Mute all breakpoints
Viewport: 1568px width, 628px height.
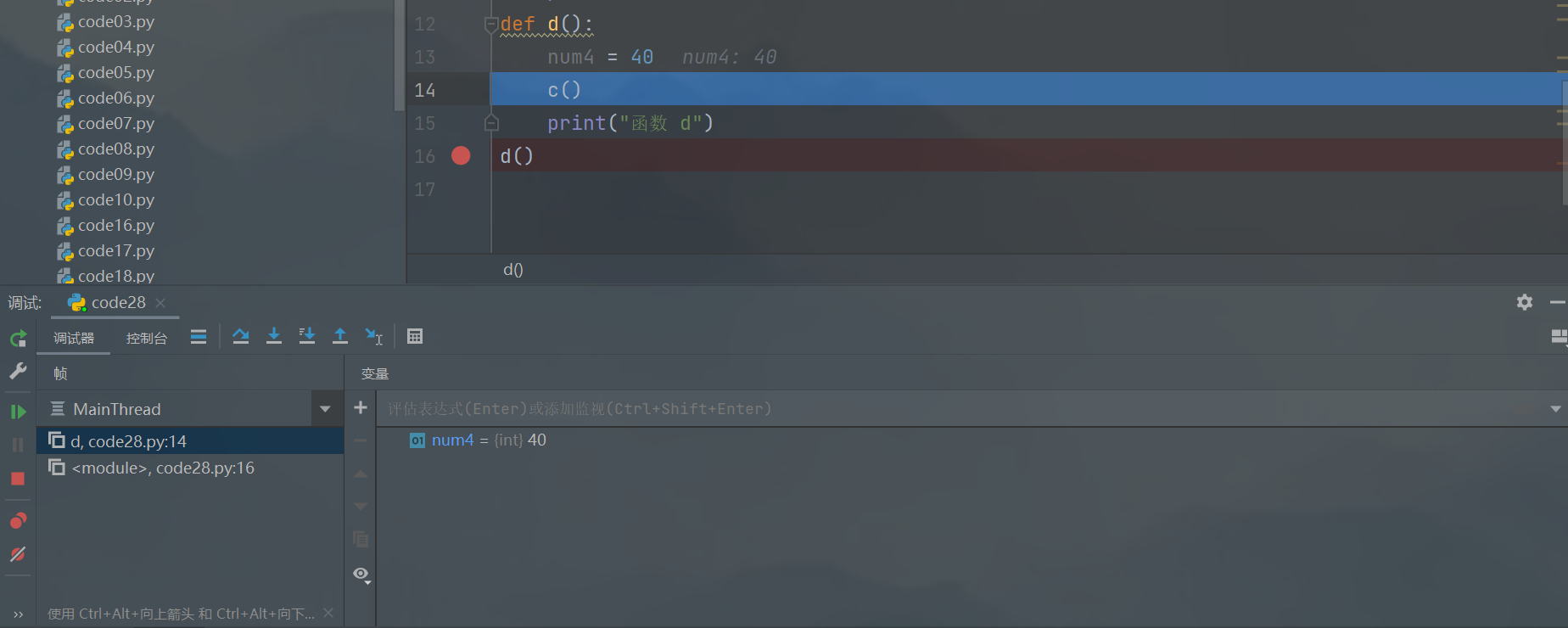18,554
